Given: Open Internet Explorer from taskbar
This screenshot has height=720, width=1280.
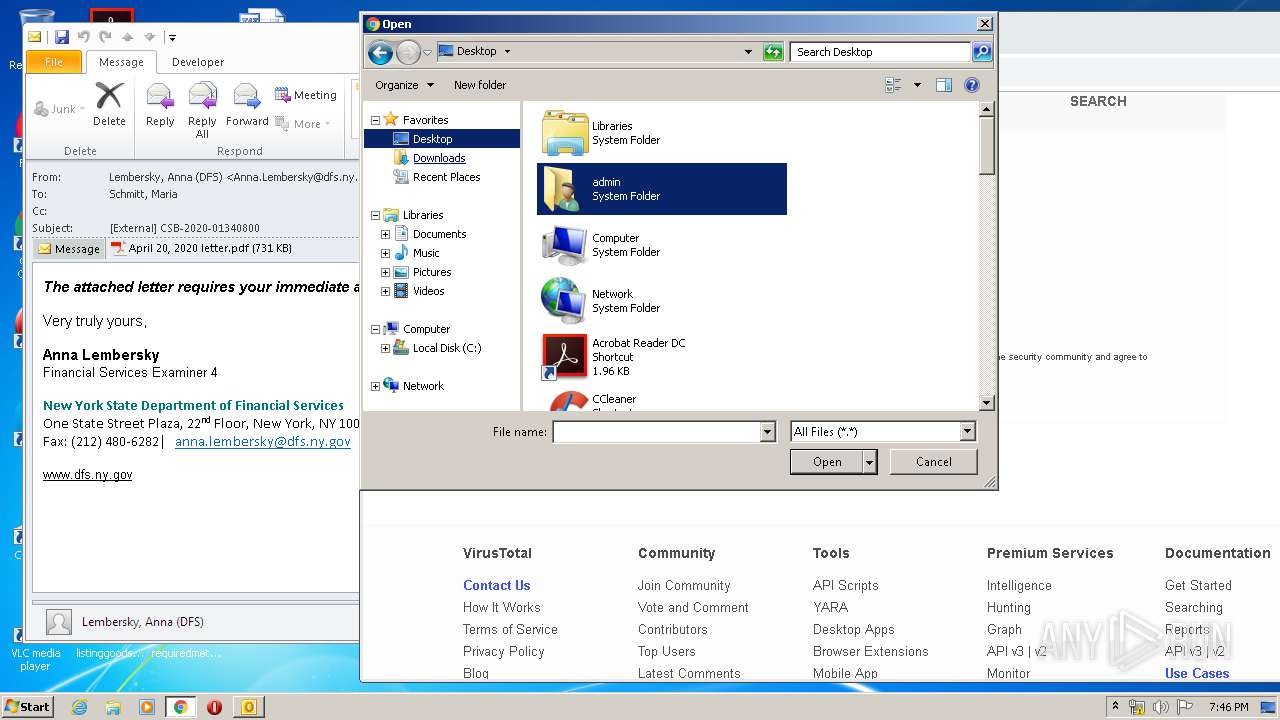Looking at the screenshot, I should [79, 707].
